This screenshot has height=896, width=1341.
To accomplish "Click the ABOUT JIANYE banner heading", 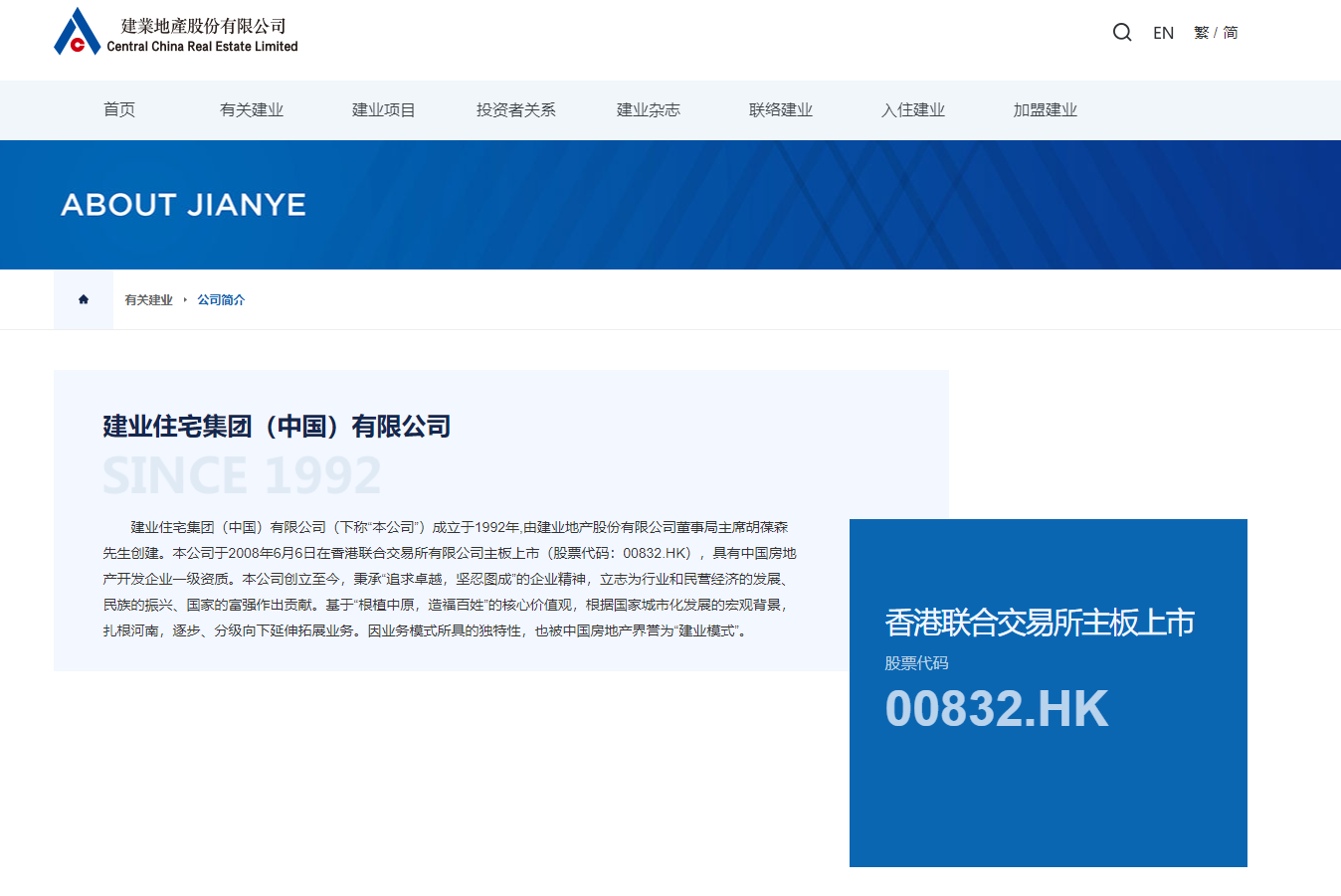I will 184,205.
